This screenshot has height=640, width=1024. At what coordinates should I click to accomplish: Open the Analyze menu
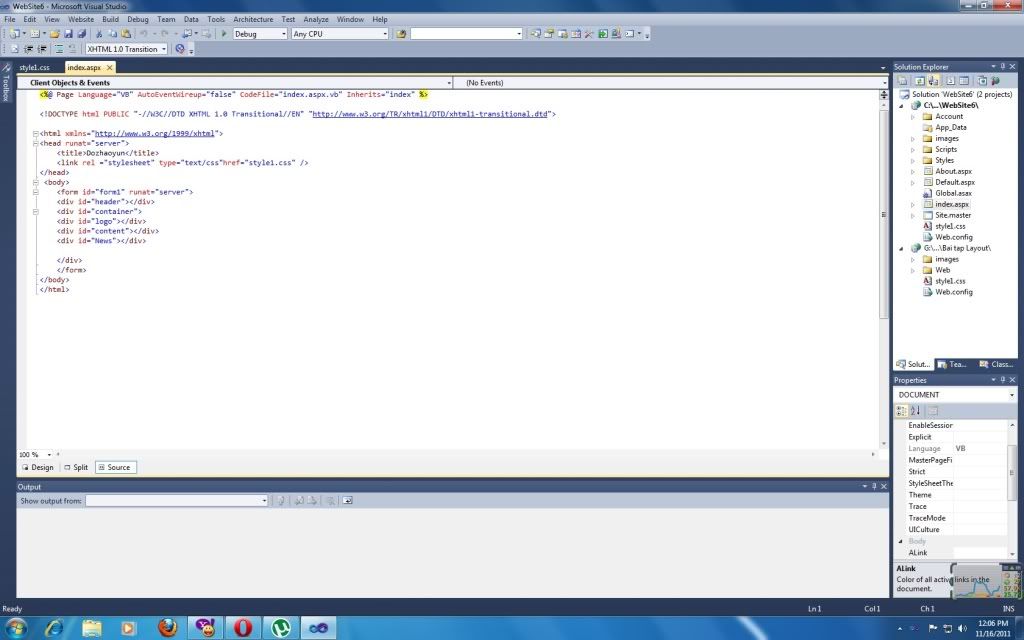point(315,20)
